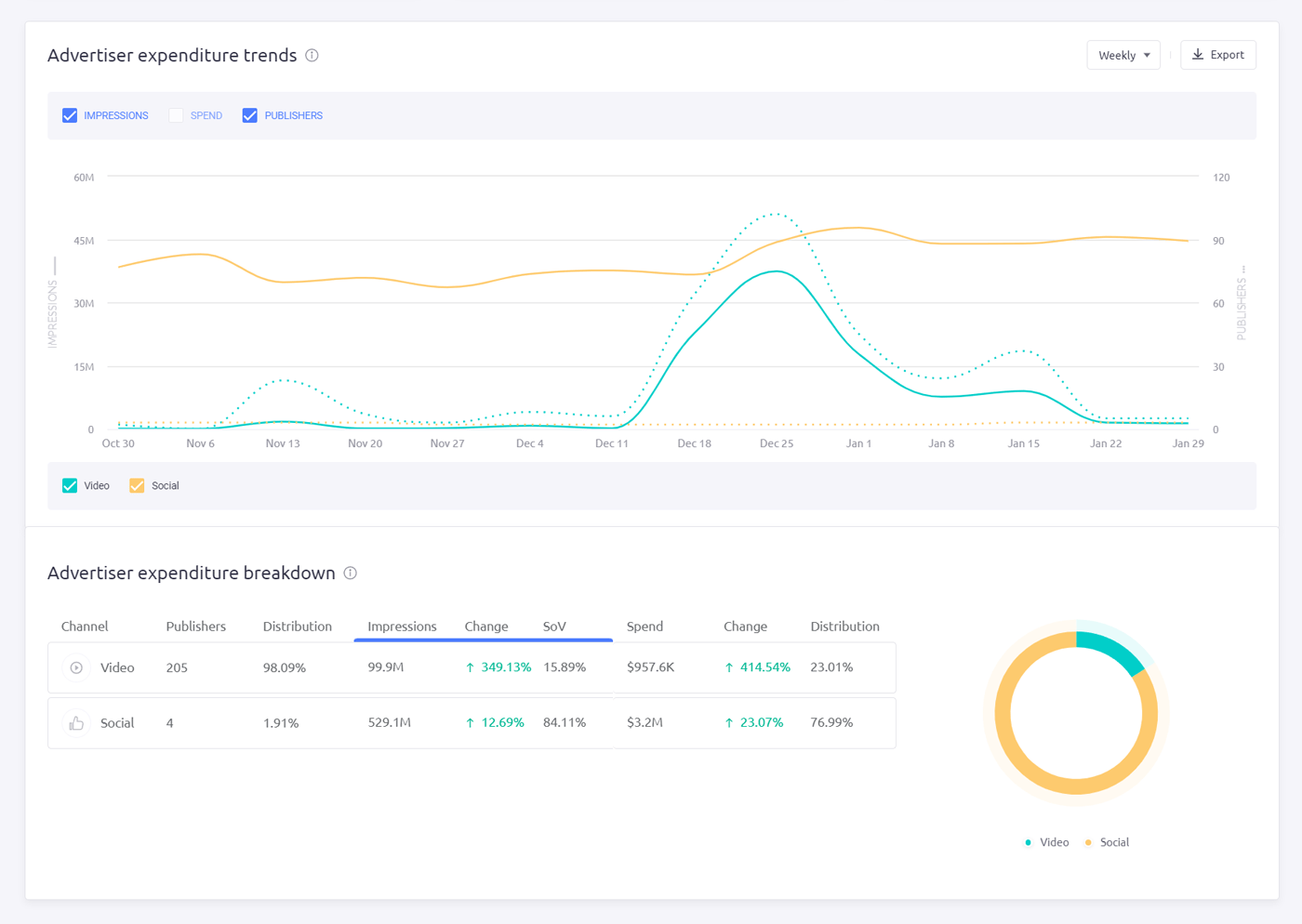This screenshot has width=1302, height=924.
Task: Select the Social row in the breakdown table
Action: pos(465,722)
